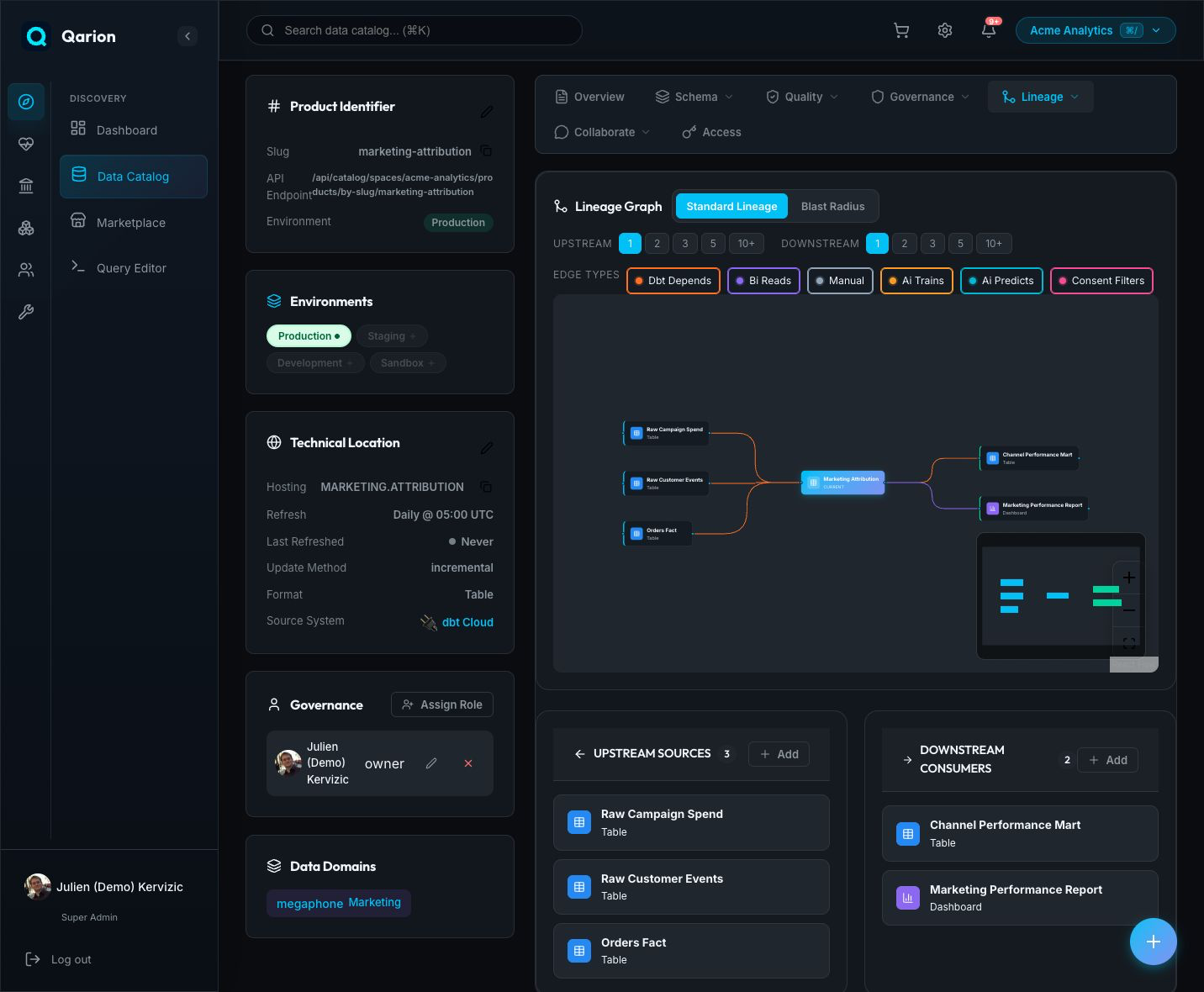Select the cubes rail icon

click(x=26, y=228)
